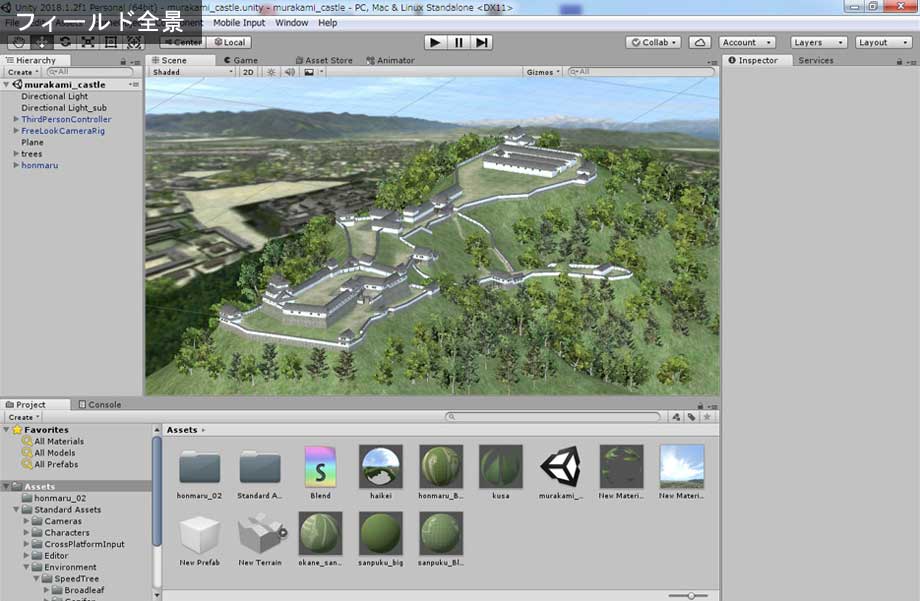Image resolution: width=920 pixels, height=601 pixels.
Task: Open the Account dropdown
Action: (747, 42)
